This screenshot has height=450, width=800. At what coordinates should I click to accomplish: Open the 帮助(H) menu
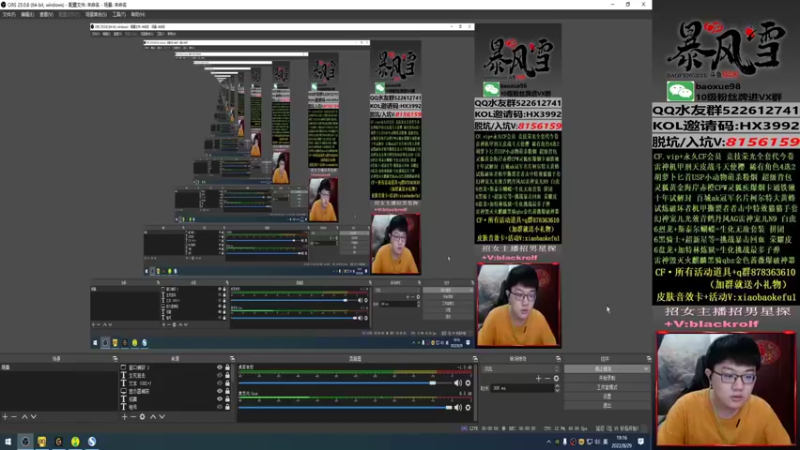[x=138, y=14]
